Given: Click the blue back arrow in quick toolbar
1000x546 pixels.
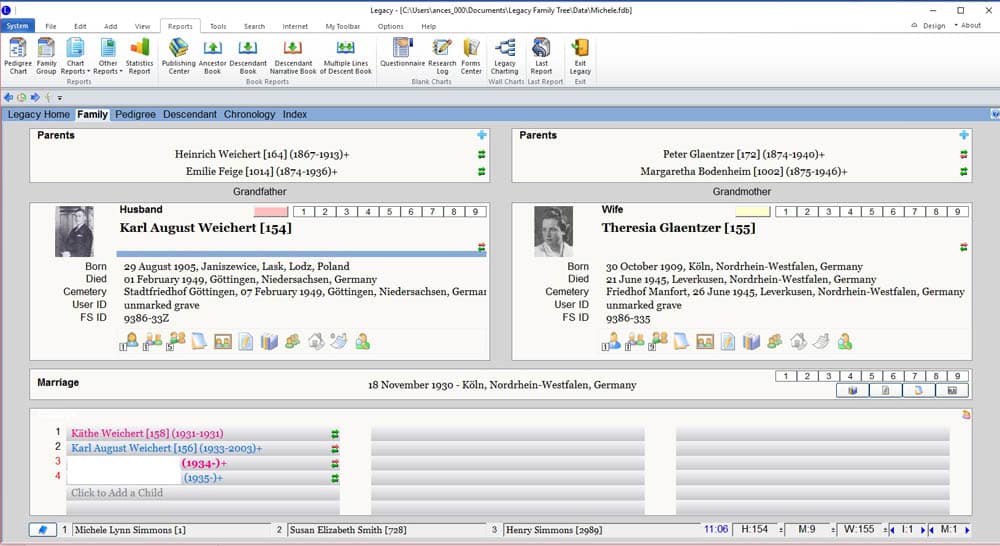Looking at the screenshot, I should pos(8,98).
